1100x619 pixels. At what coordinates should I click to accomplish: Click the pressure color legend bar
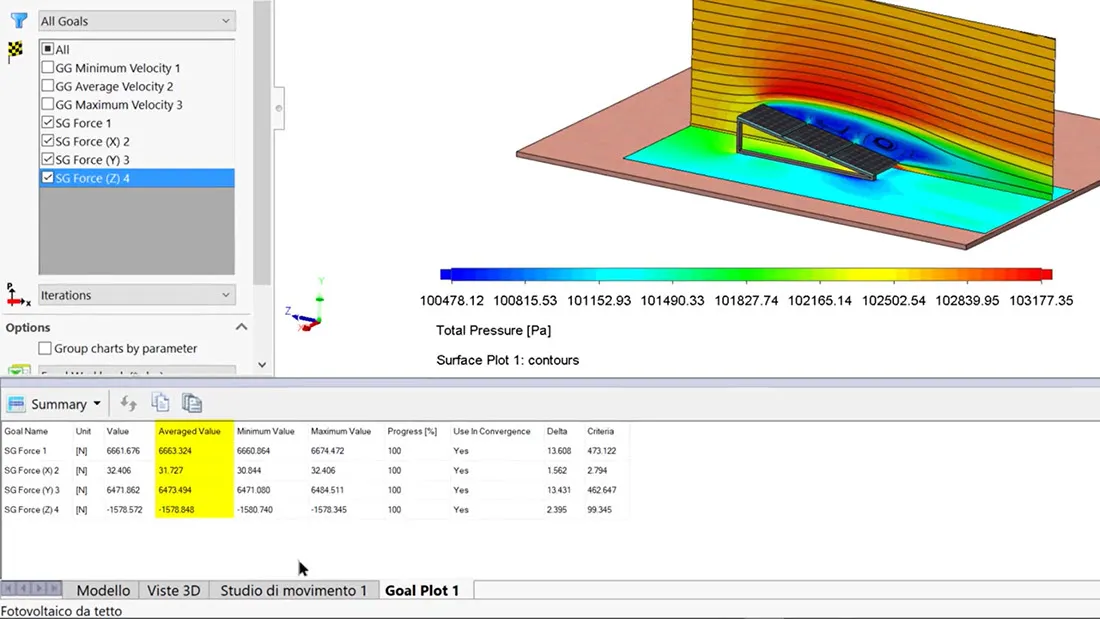coord(746,274)
